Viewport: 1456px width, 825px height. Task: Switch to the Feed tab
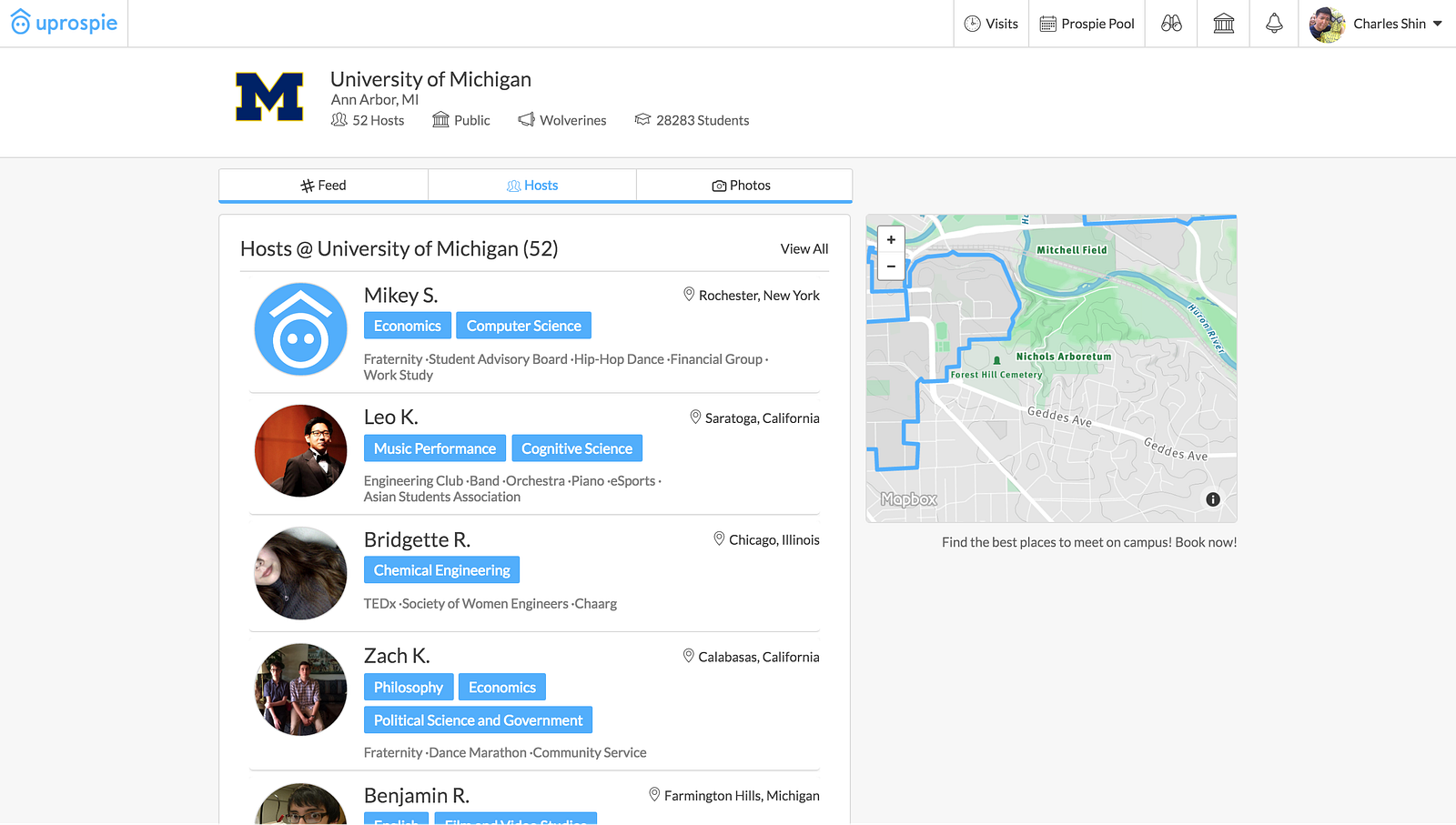pyautogui.click(x=323, y=186)
